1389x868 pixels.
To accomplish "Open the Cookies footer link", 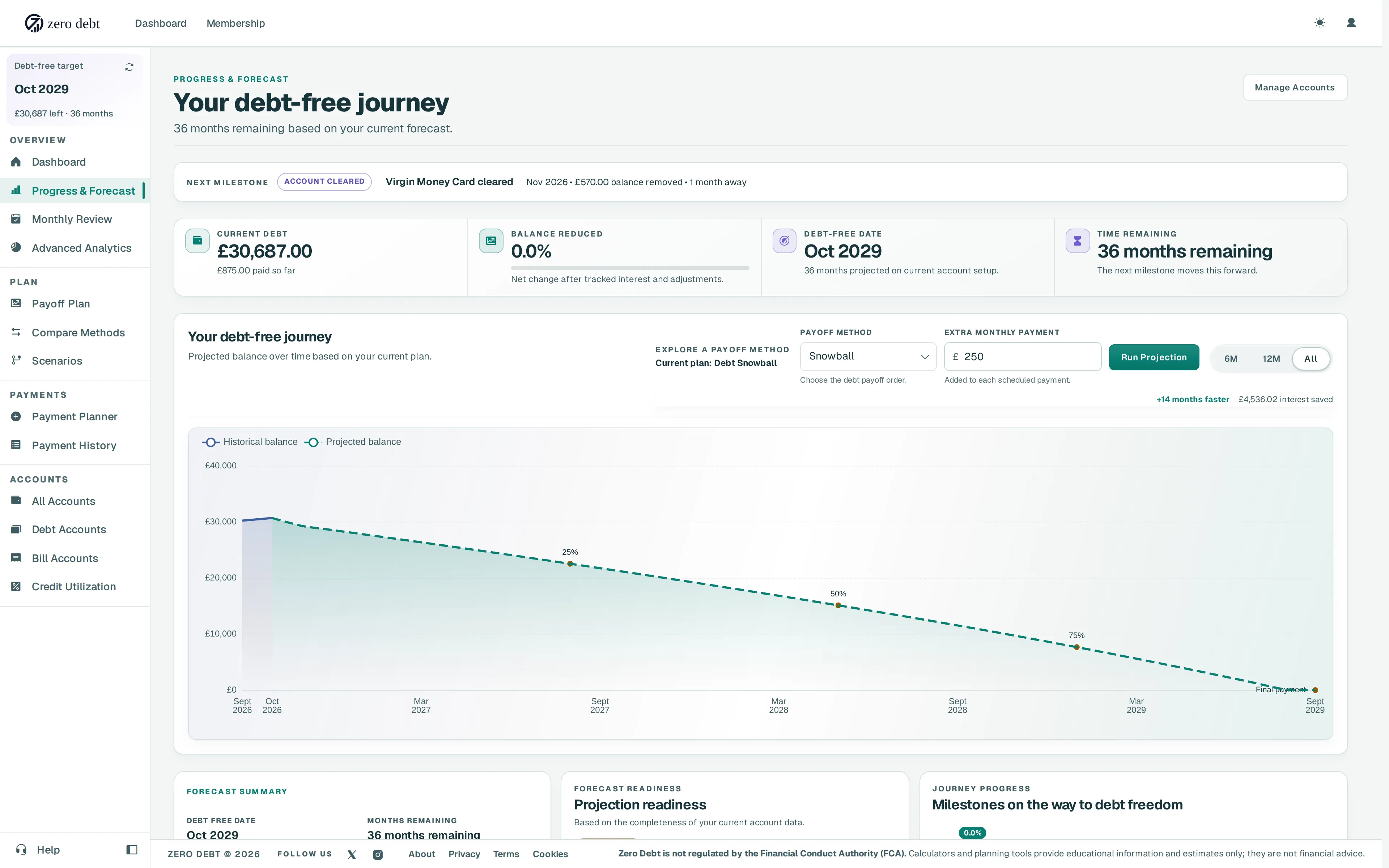I will 550,854.
